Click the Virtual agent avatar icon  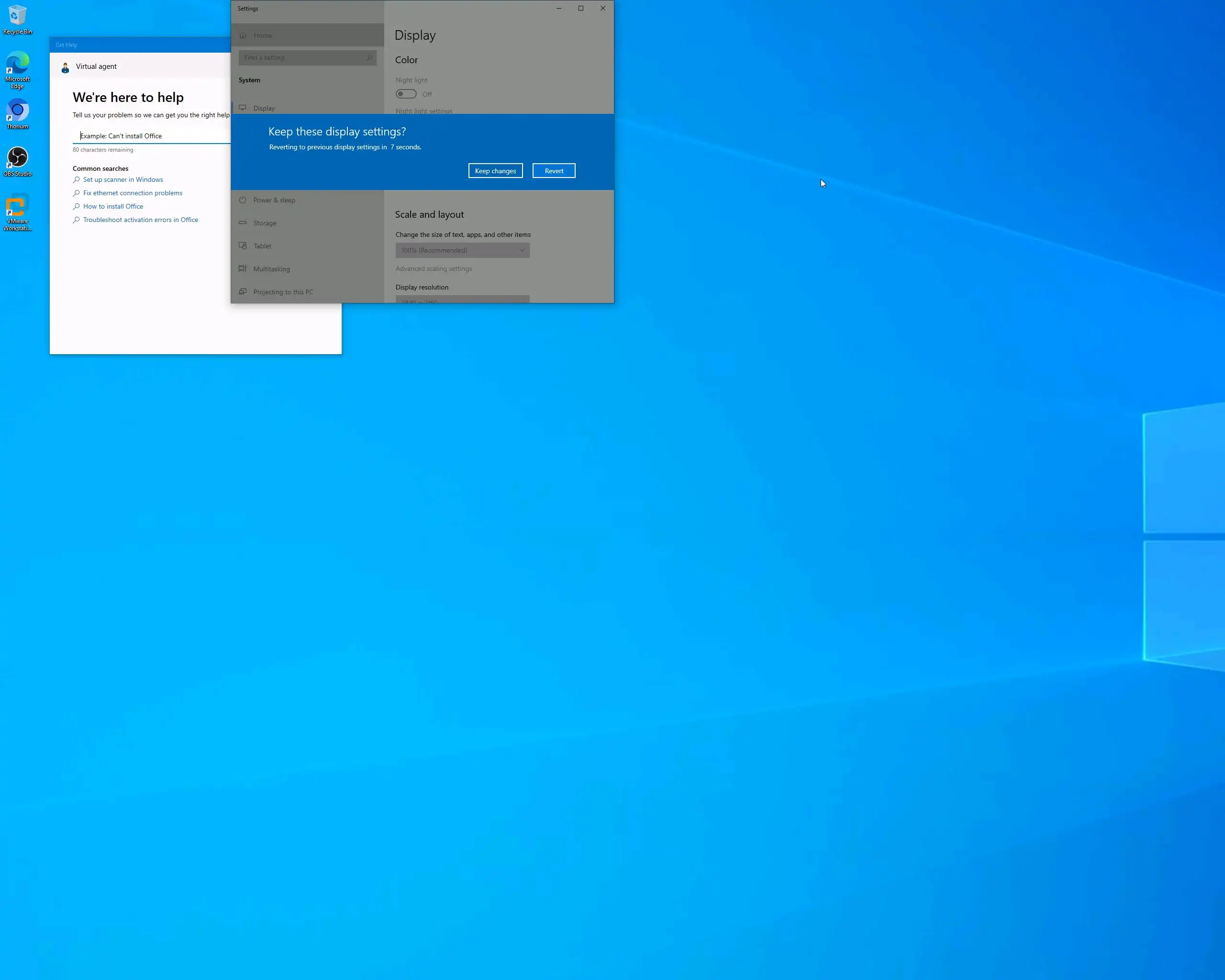click(66, 67)
